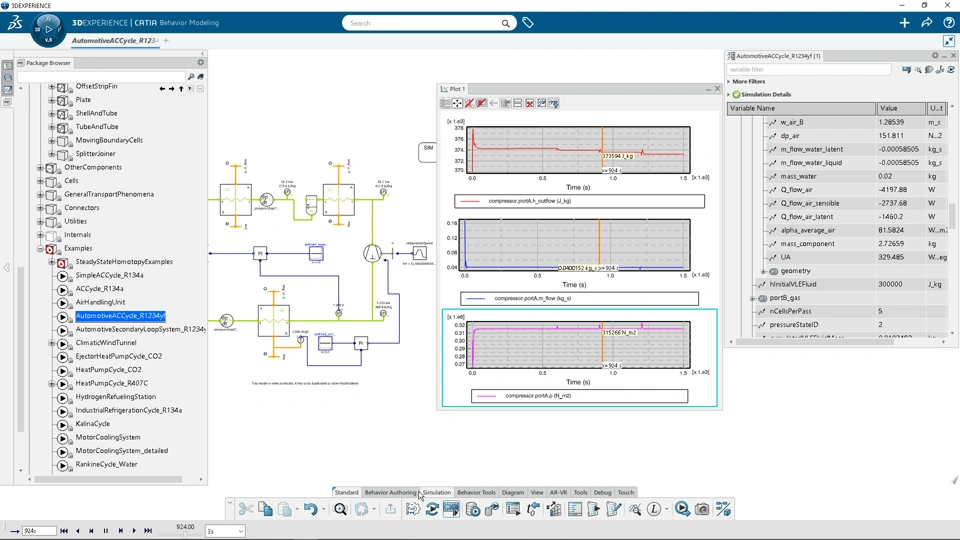Screen dimensions: 960x540
Task: Click the magnifier zoom icon in bottom toolbar
Action: (340, 509)
